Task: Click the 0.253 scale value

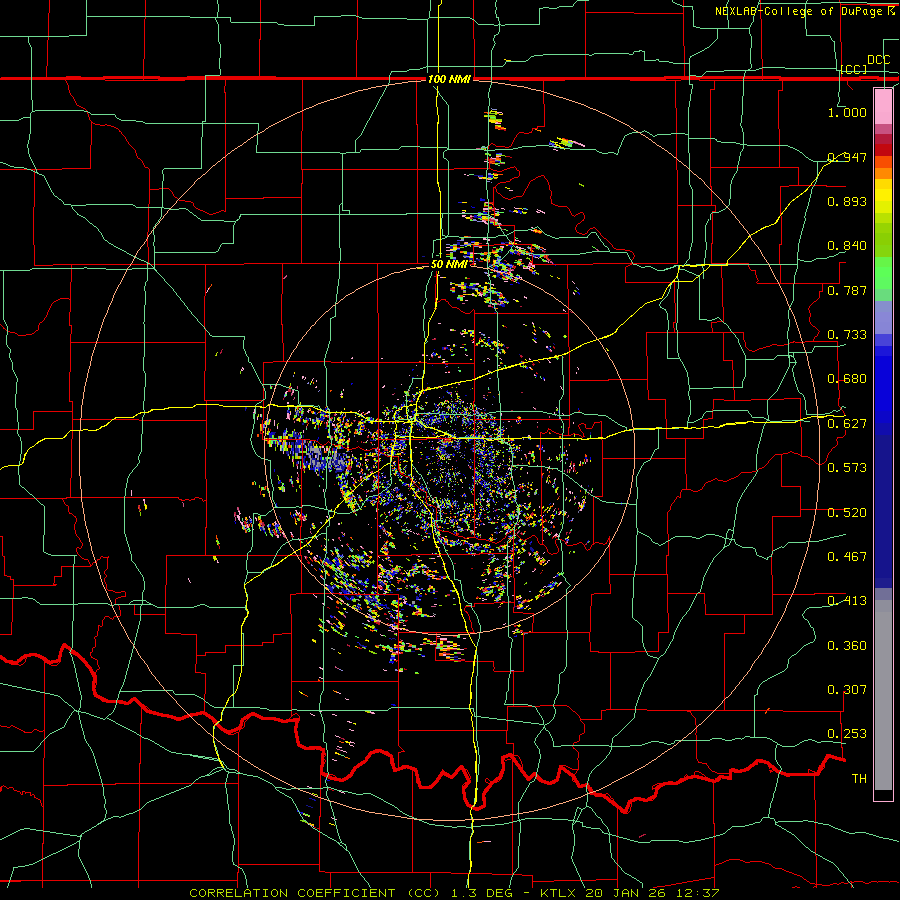Action: 847,734
